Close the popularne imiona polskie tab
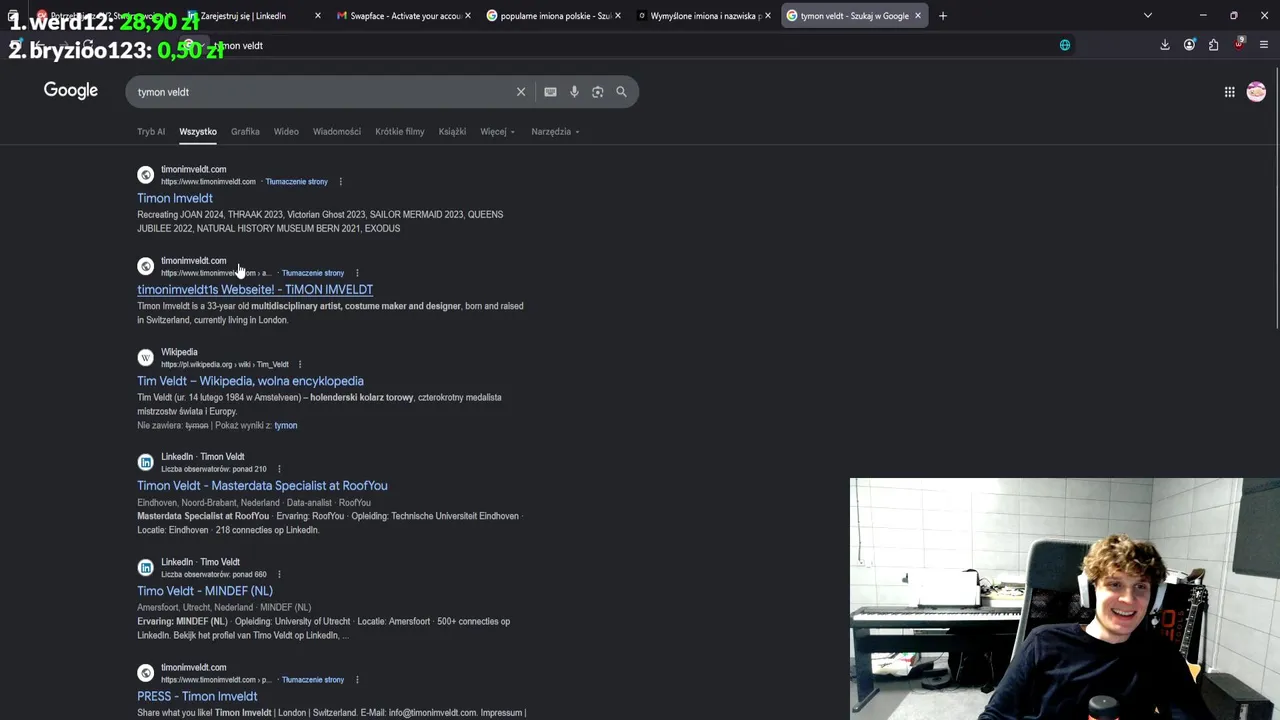This screenshot has width=1280, height=720. pyautogui.click(x=618, y=16)
